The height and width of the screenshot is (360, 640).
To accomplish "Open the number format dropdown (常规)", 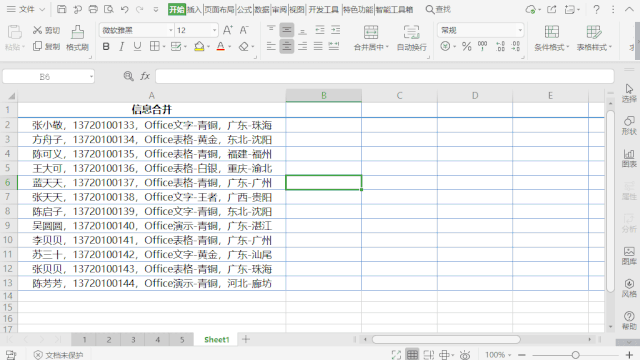I will click(520, 30).
